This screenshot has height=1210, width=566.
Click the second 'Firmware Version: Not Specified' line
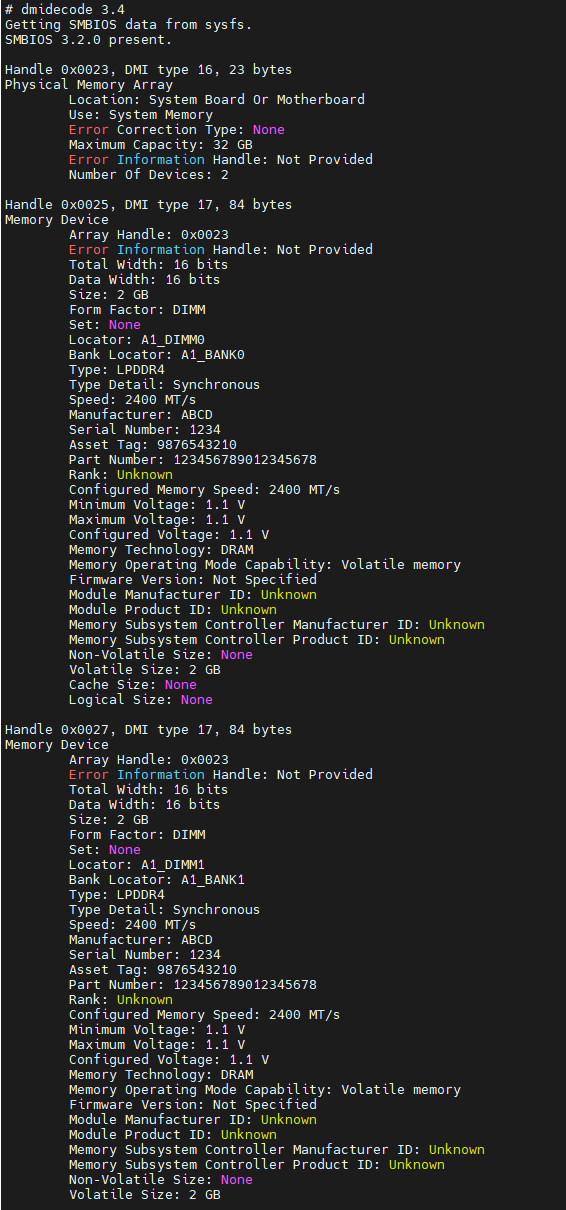[192, 1105]
